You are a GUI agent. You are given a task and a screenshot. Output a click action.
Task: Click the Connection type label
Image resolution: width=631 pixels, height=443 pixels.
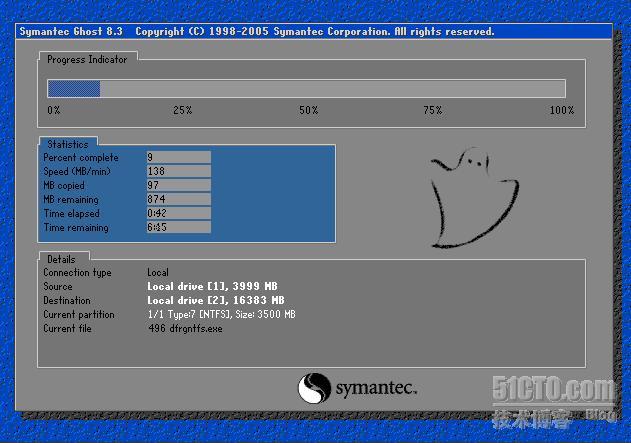coord(77,273)
